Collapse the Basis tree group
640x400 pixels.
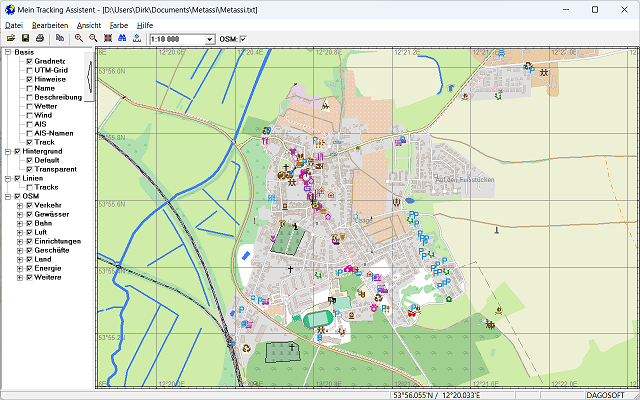pos(7,52)
